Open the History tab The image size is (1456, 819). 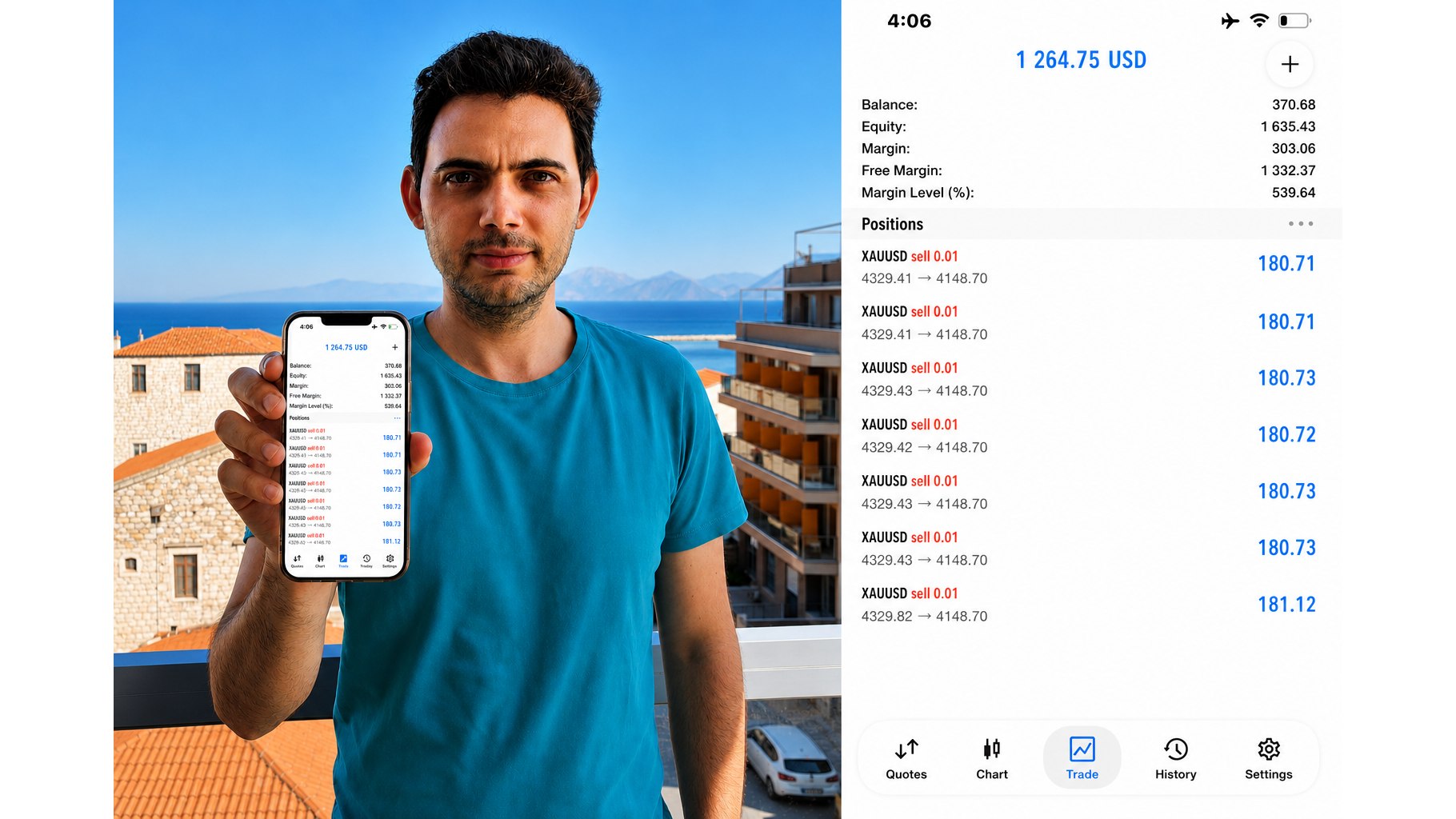[1175, 757]
